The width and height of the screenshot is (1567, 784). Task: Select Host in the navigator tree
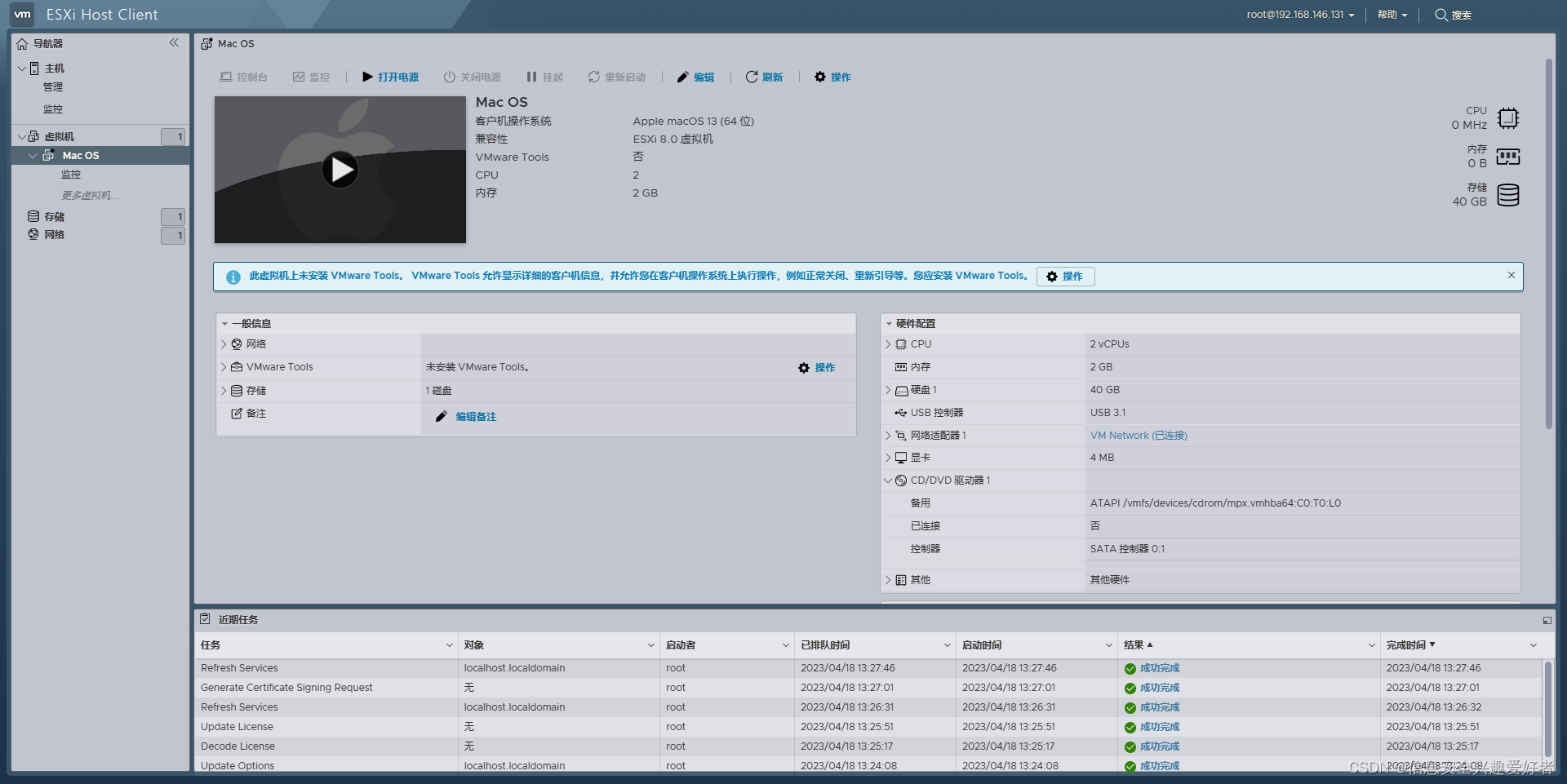point(55,69)
